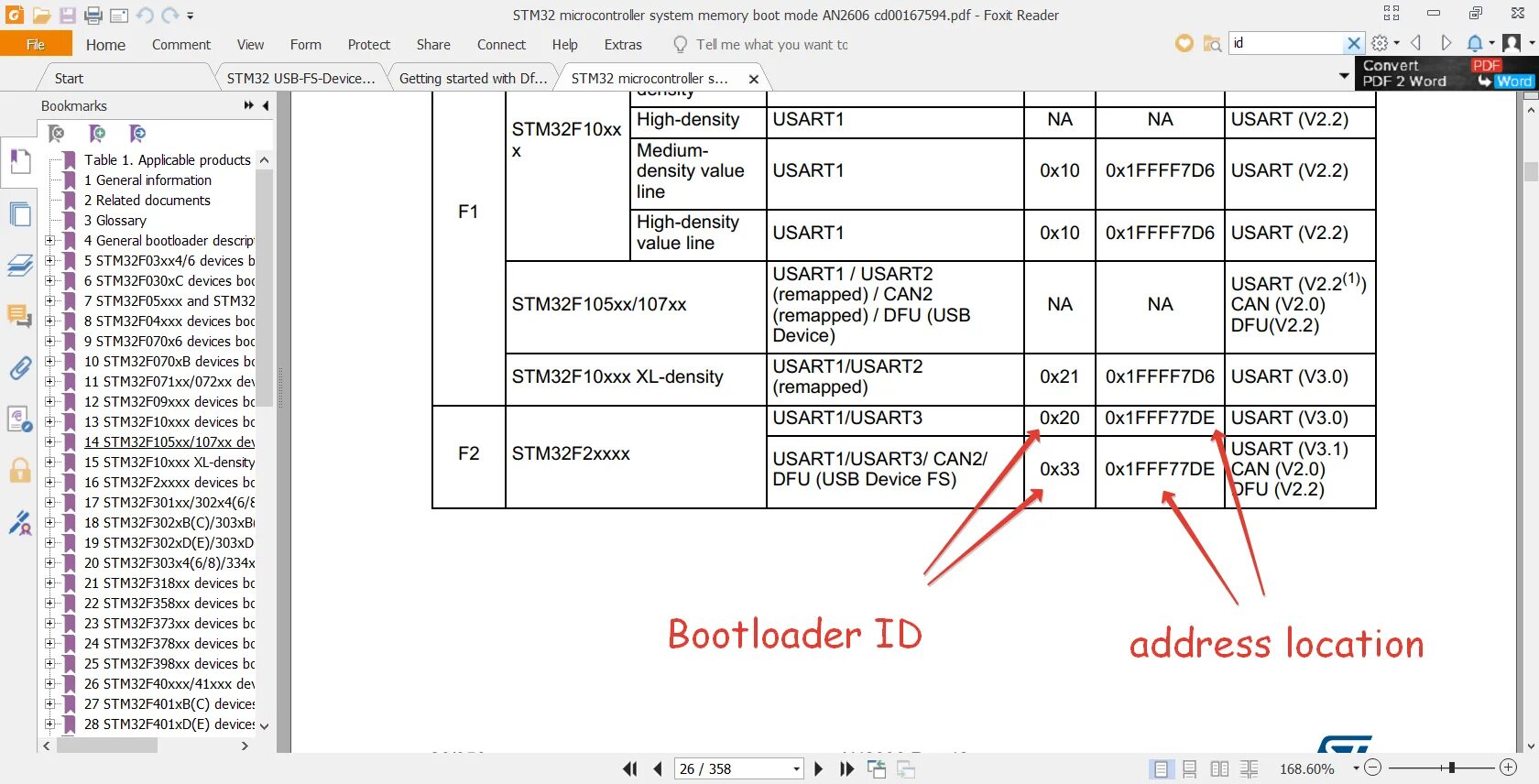Viewport: 1539px width, 784px height.
Task: Open the File menu button
Action: coord(36,44)
